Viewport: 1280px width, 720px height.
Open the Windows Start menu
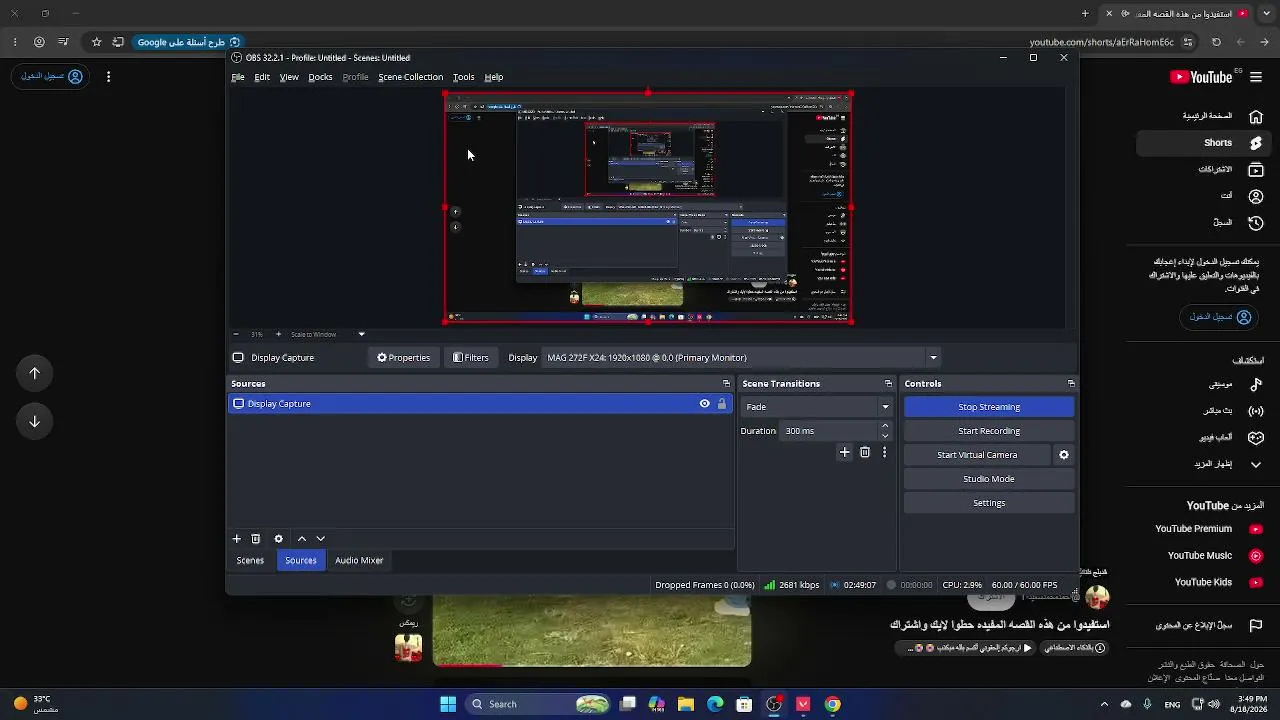448,704
